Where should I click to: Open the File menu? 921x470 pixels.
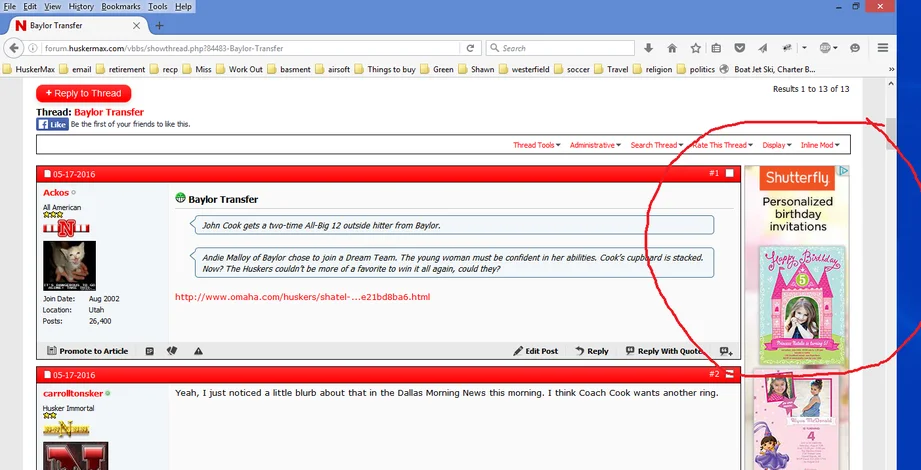tap(10, 6)
